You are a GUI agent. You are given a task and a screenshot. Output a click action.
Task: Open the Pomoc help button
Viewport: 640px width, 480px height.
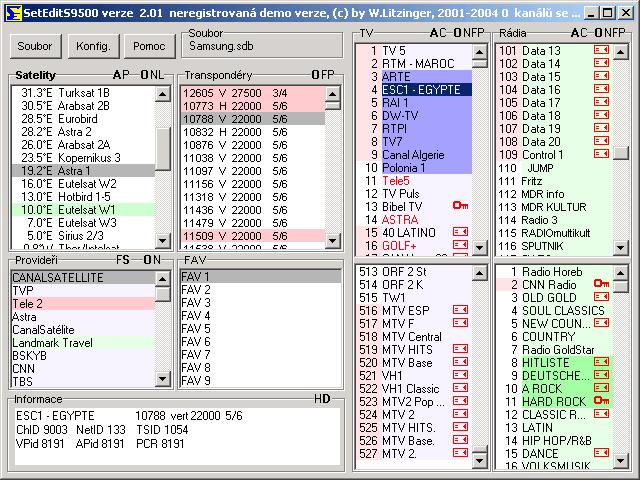pos(149,46)
